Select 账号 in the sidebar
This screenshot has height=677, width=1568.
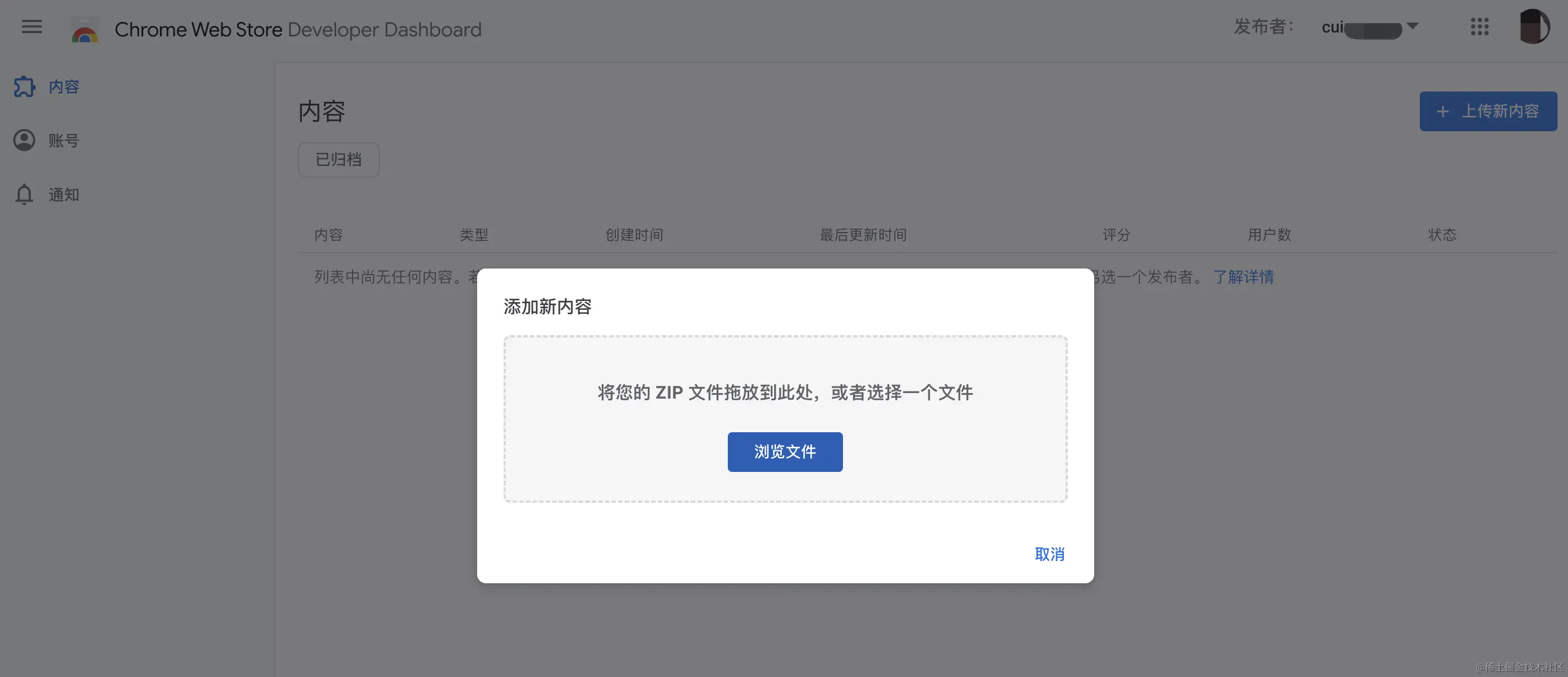click(64, 141)
